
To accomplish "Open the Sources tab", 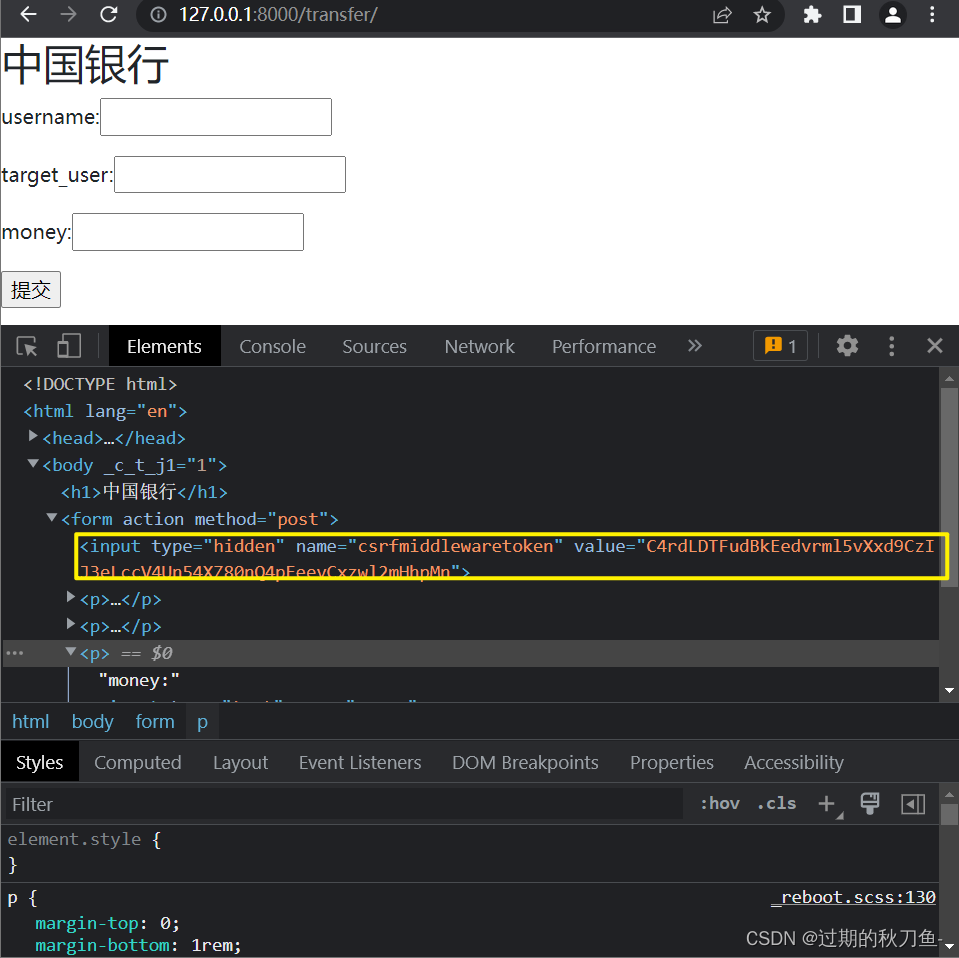I will 374,346.
